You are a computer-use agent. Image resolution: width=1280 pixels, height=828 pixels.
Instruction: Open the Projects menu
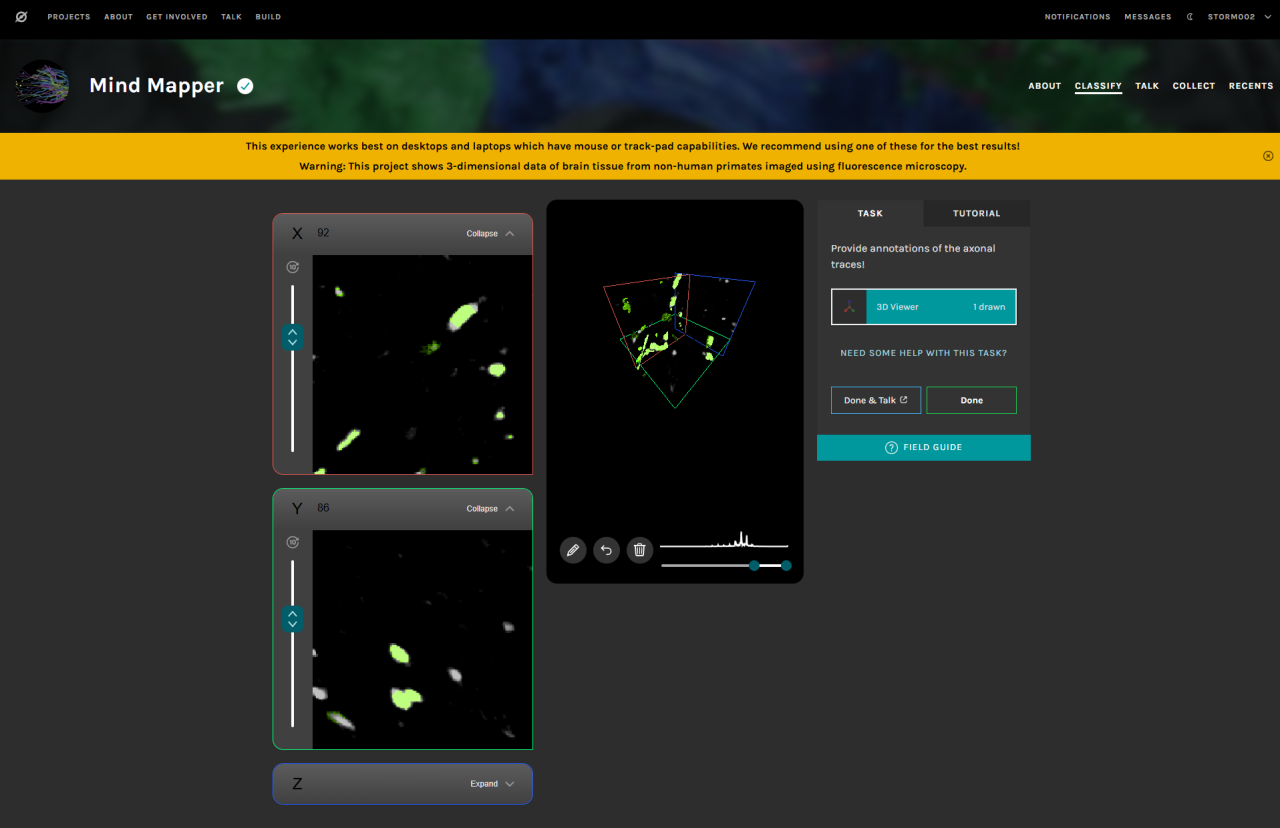tap(69, 17)
